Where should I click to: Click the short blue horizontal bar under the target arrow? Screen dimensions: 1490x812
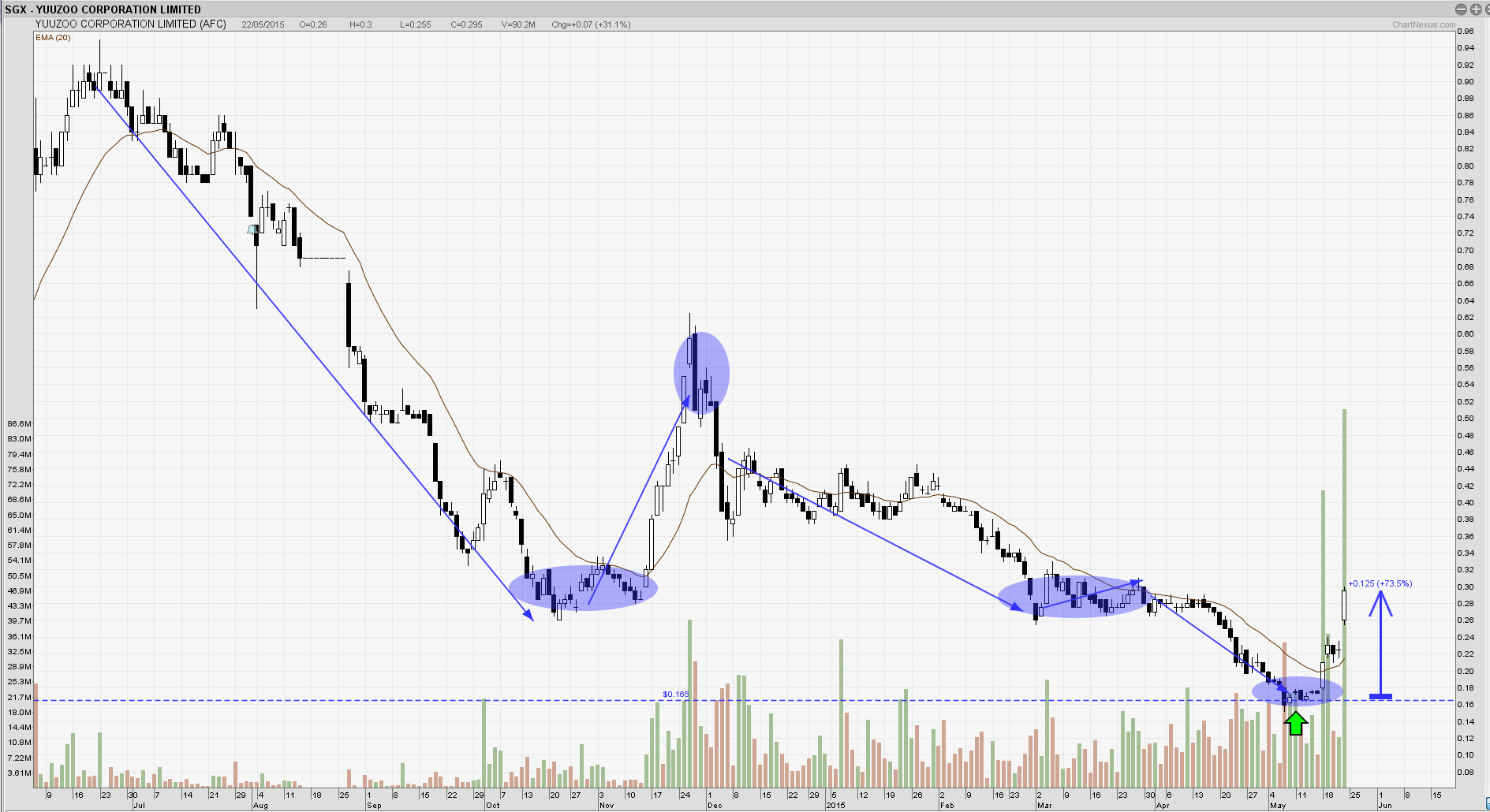click(1380, 696)
